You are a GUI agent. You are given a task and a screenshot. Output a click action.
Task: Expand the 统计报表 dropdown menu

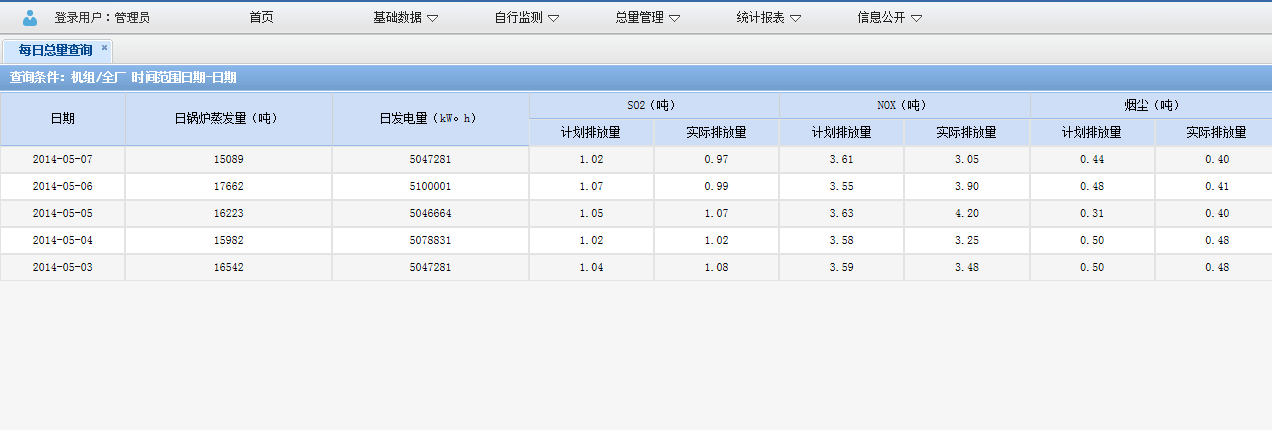click(768, 17)
